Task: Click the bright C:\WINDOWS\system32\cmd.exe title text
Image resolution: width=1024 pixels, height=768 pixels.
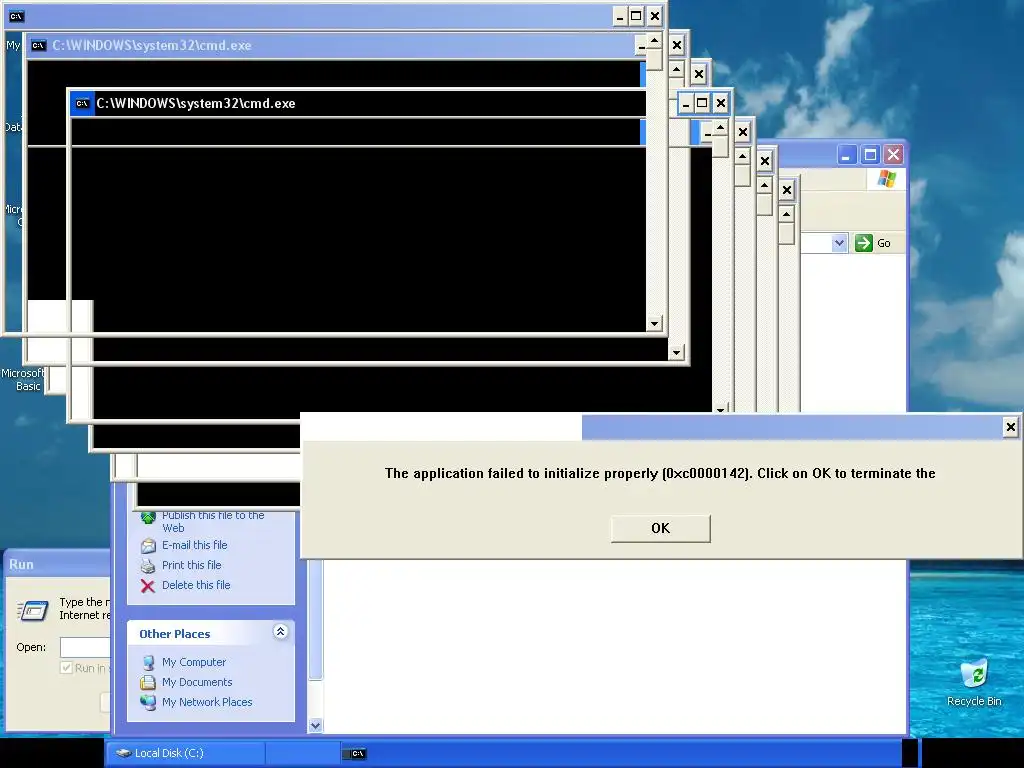Action: coord(196,103)
